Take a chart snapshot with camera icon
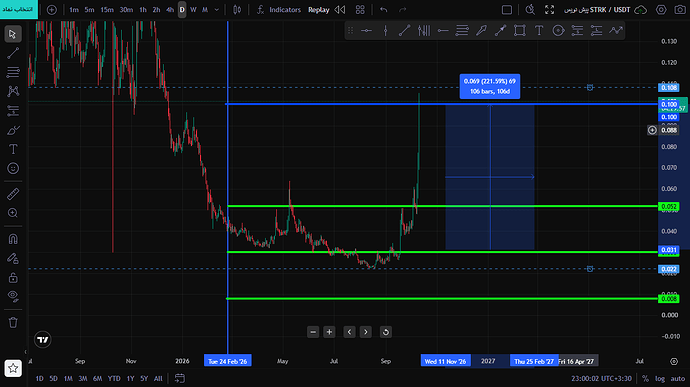The width and height of the screenshot is (690, 387). tap(680, 10)
